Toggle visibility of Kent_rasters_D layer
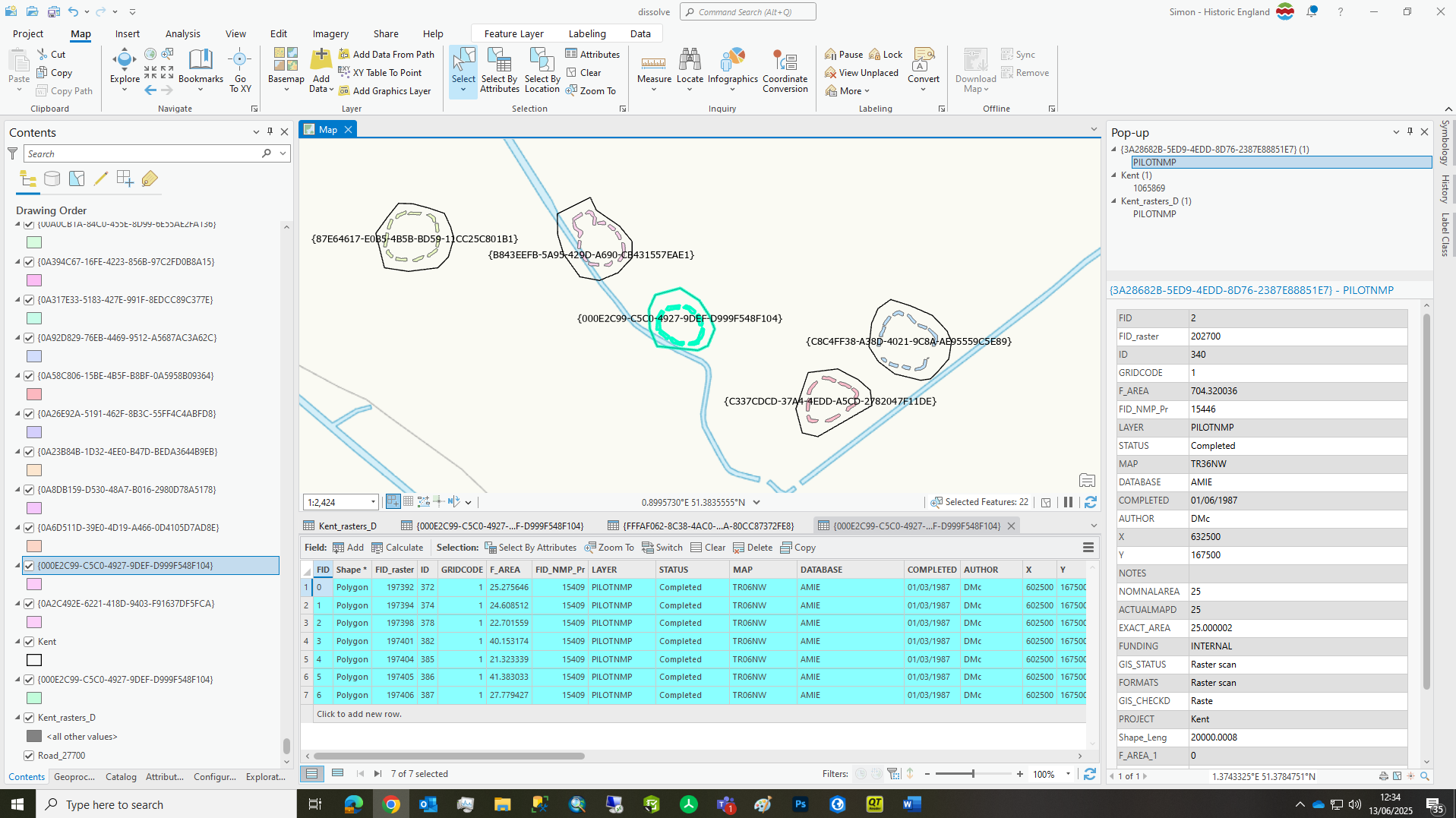 28,717
